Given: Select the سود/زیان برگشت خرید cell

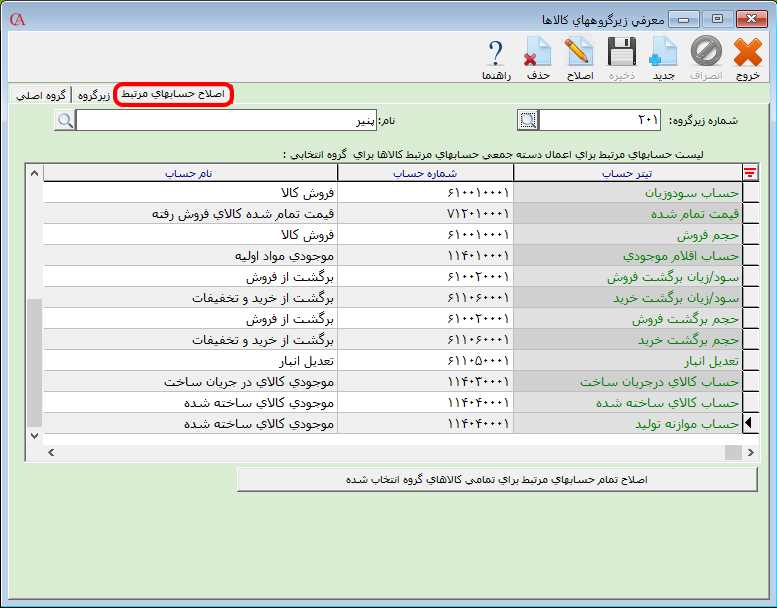Looking at the screenshot, I should click(628, 298).
